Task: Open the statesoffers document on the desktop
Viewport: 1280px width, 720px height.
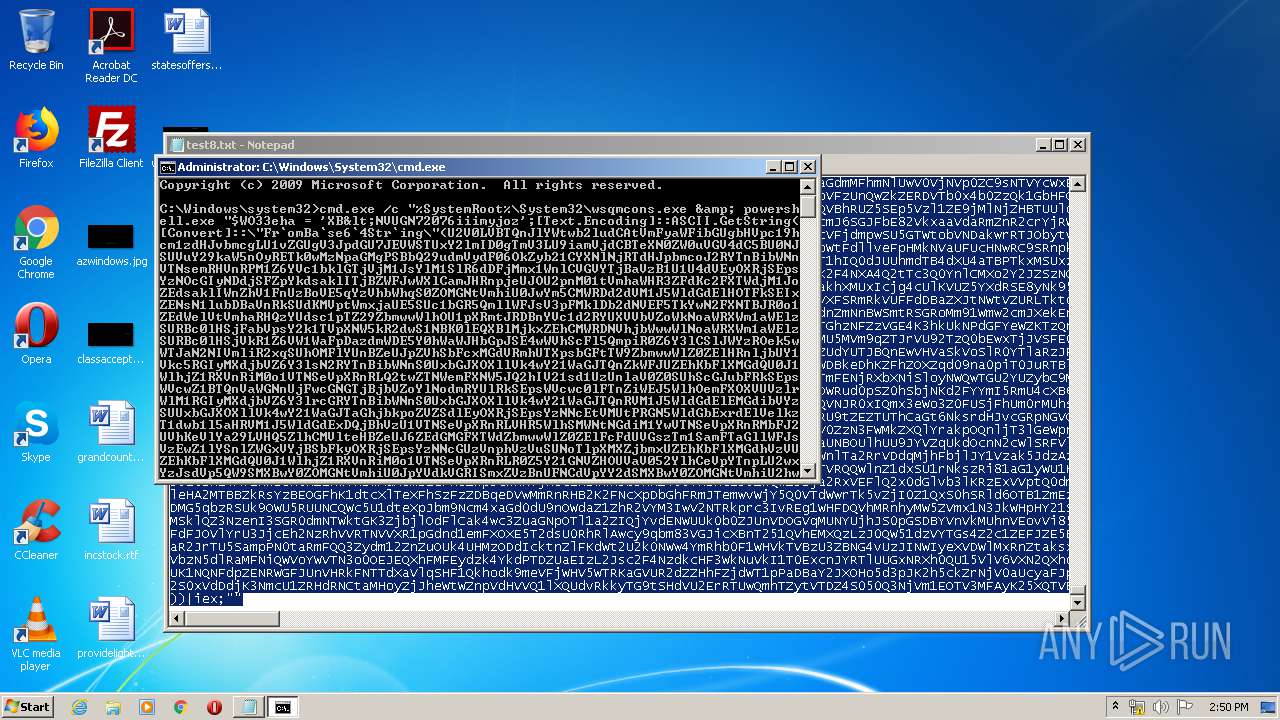Action: point(186,40)
